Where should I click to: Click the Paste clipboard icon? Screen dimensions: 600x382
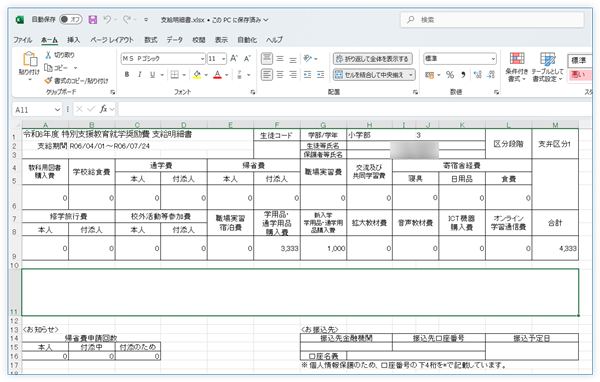29,59
